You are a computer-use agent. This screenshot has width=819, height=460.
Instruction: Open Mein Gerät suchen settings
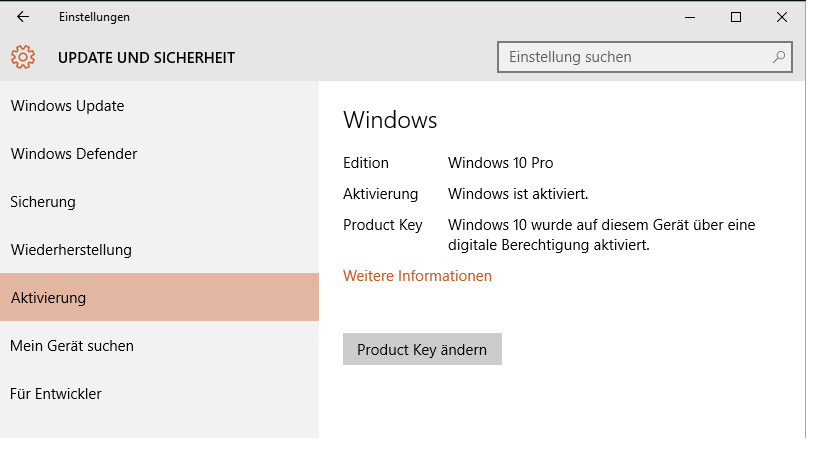point(72,346)
